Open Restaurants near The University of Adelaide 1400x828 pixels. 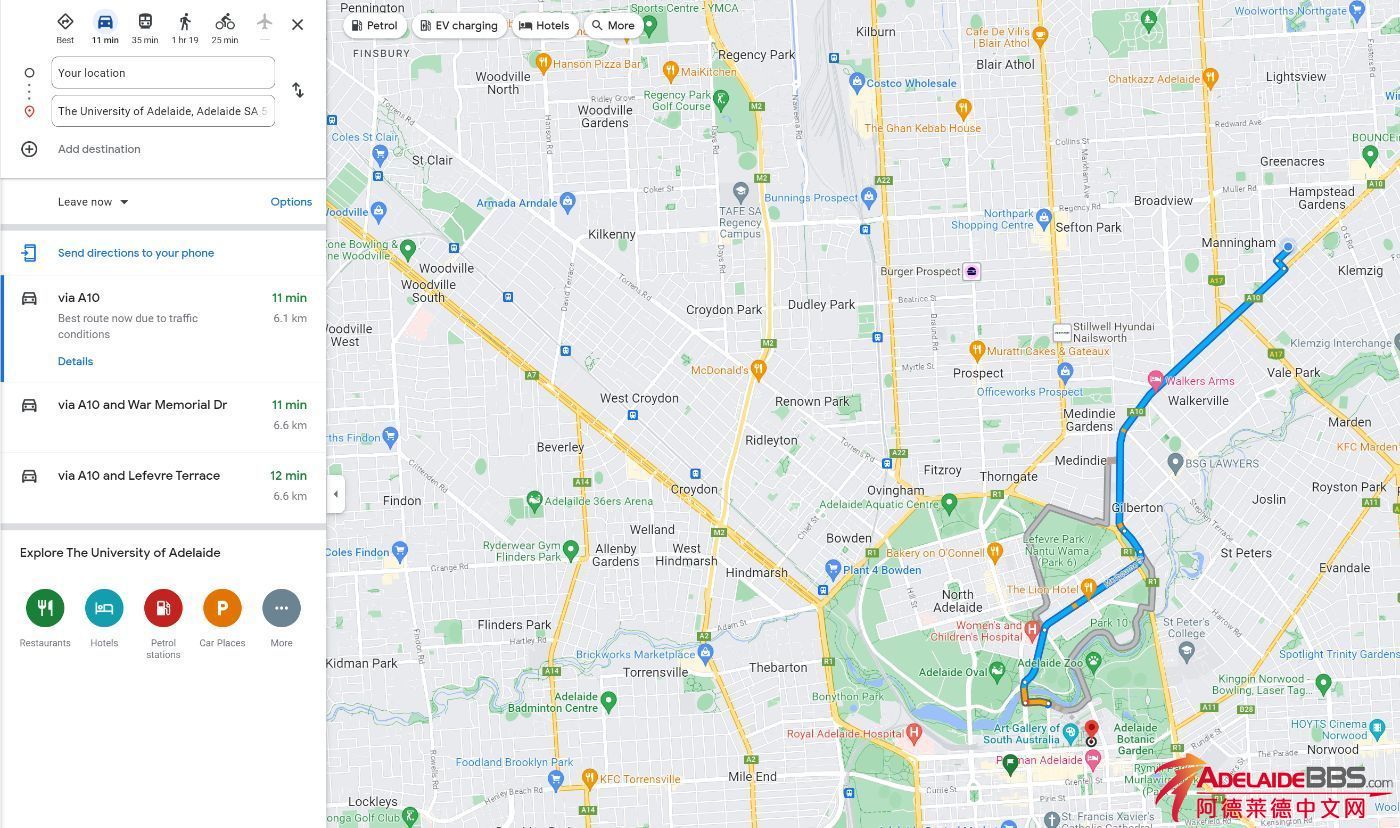(x=45, y=608)
